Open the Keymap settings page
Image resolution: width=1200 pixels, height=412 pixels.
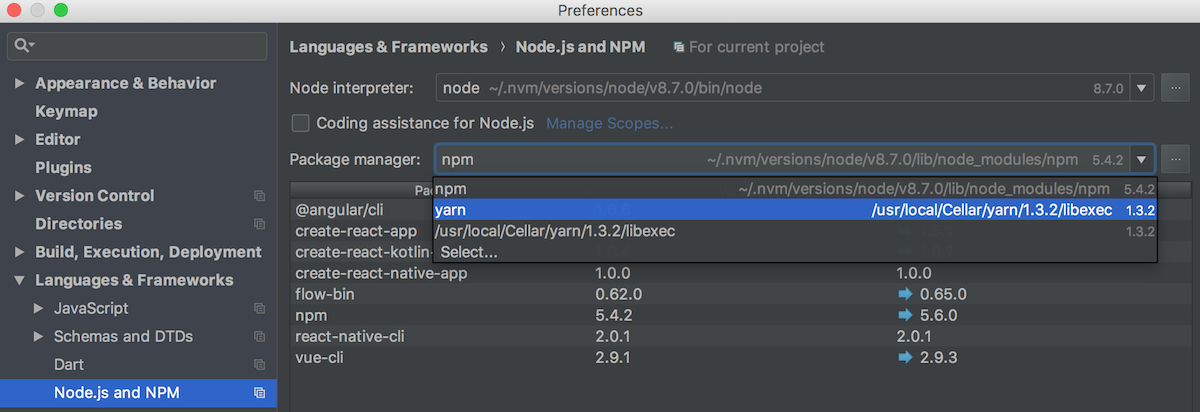pyautogui.click(x=66, y=111)
